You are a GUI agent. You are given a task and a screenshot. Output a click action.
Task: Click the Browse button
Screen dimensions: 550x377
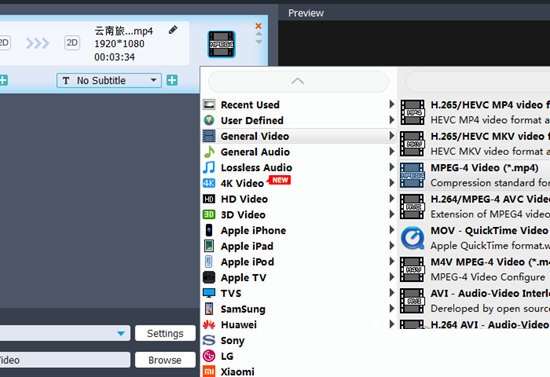165,360
